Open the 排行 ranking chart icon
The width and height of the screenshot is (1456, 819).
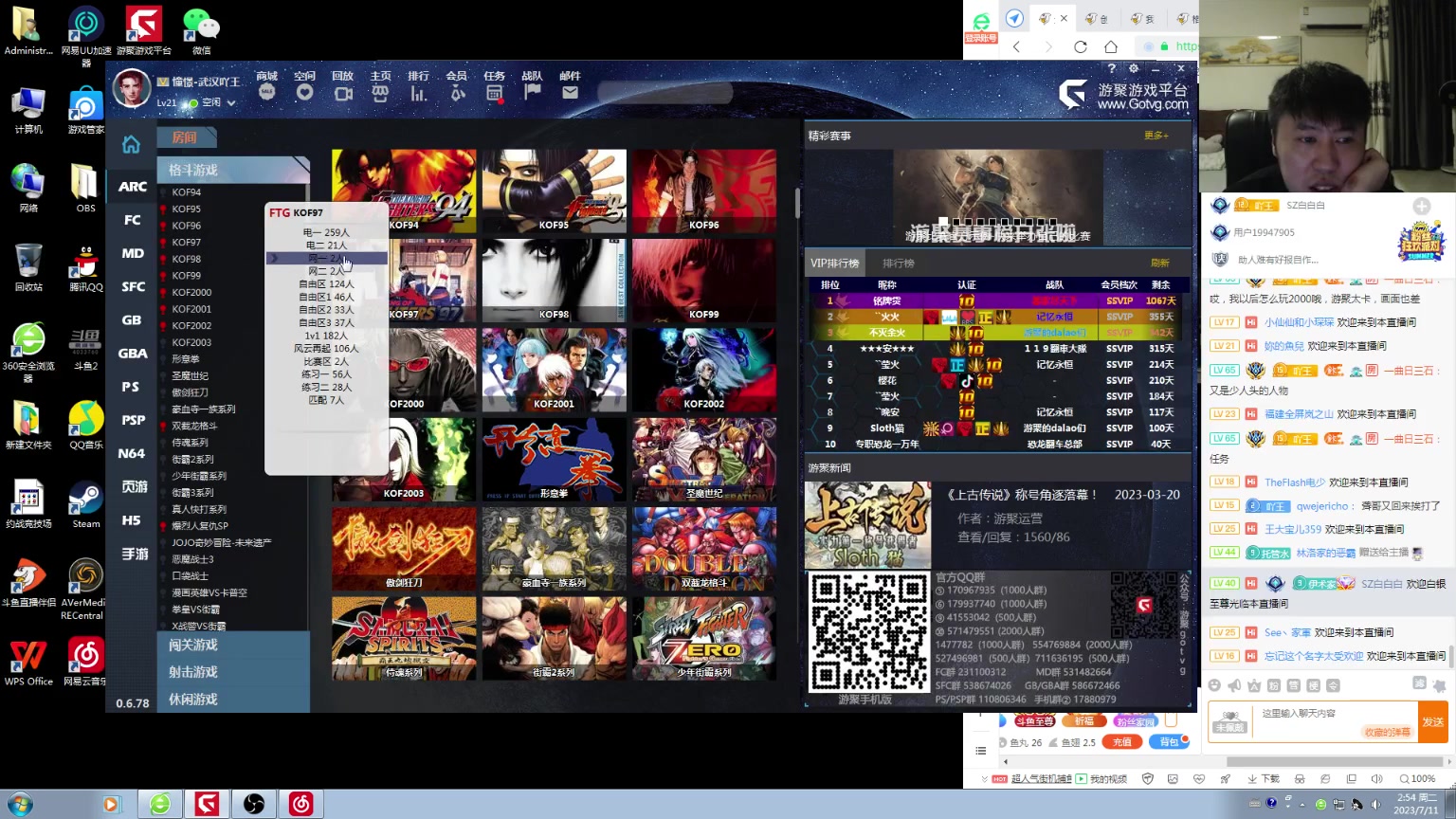click(x=418, y=93)
